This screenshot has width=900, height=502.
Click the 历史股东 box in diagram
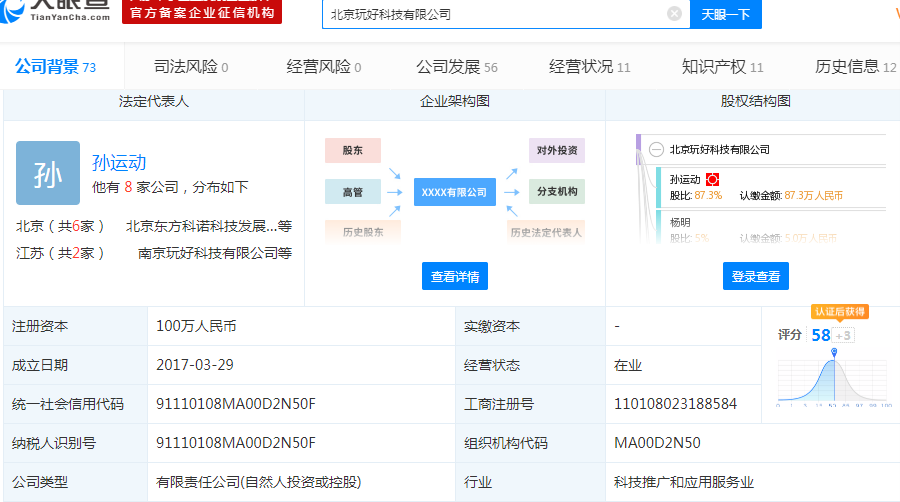point(363,232)
